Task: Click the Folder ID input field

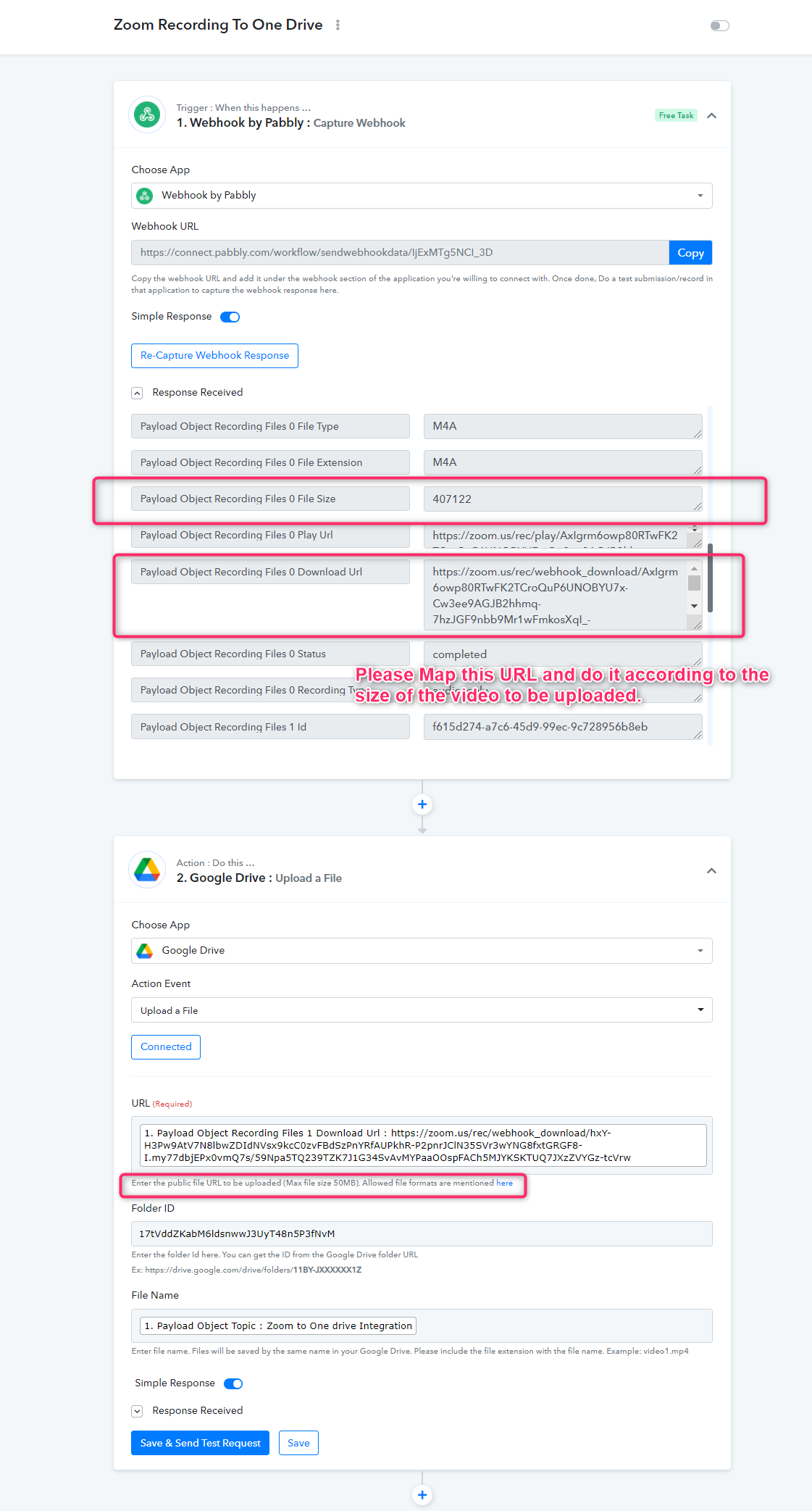Action: (x=422, y=1233)
